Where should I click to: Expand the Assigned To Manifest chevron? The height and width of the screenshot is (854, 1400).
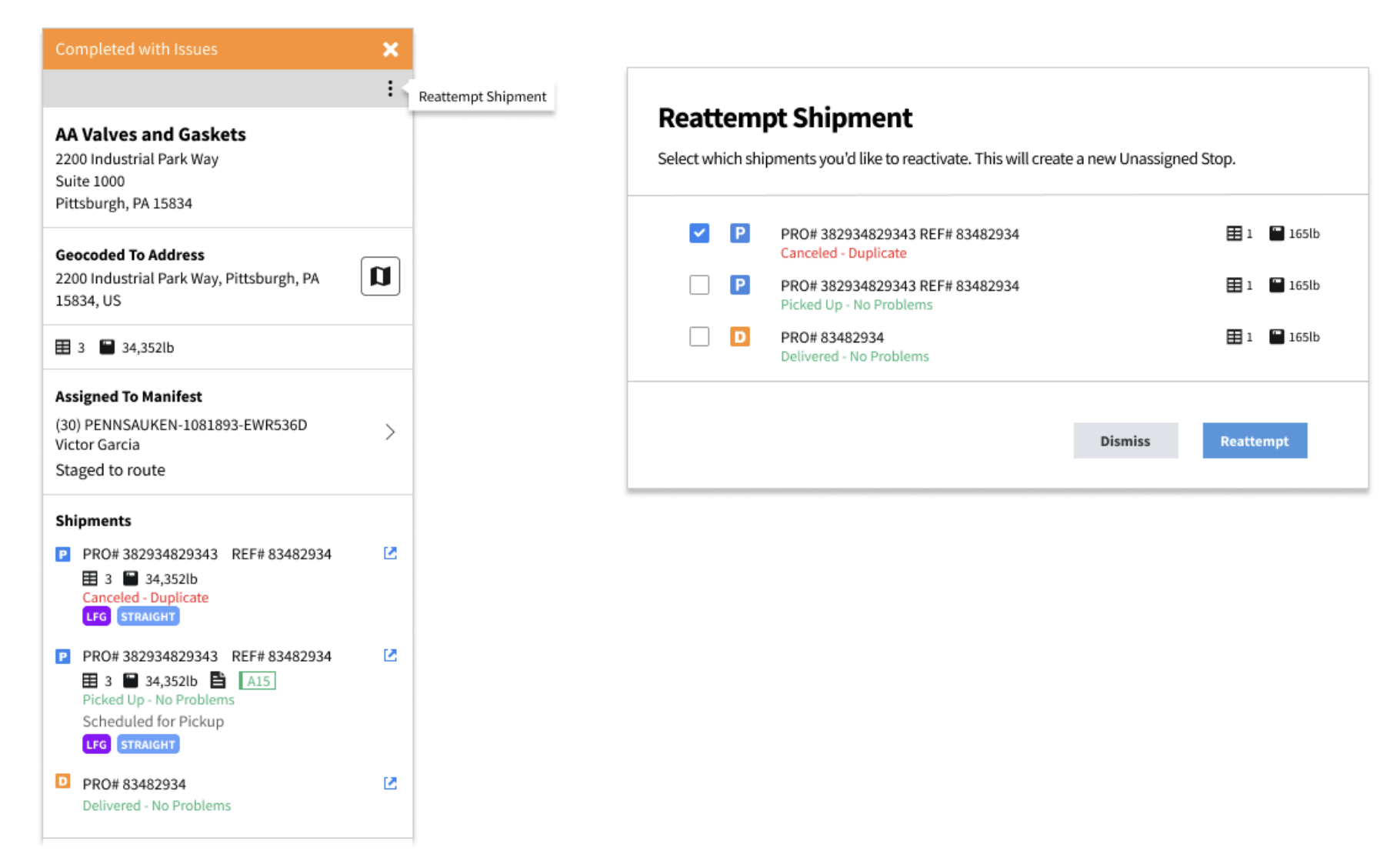tap(390, 432)
